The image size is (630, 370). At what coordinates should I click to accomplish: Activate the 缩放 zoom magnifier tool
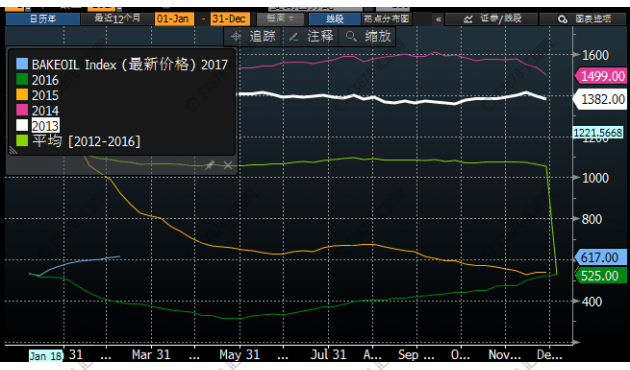[368, 37]
